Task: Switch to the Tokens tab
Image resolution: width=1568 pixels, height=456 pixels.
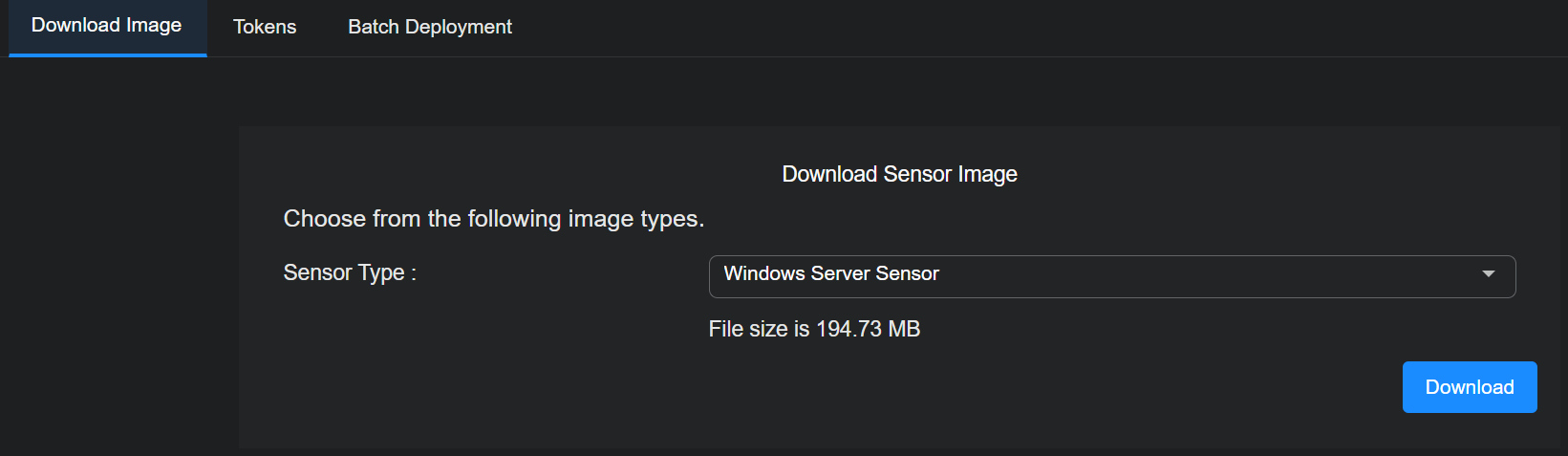Action: pyautogui.click(x=265, y=27)
